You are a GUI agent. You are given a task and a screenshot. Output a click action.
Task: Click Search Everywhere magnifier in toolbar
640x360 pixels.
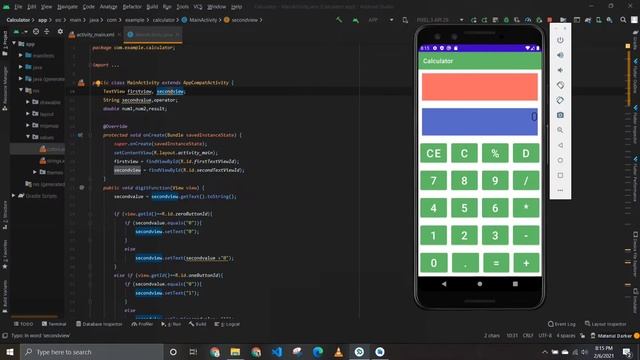pyautogui.click(x=623, y=20)
